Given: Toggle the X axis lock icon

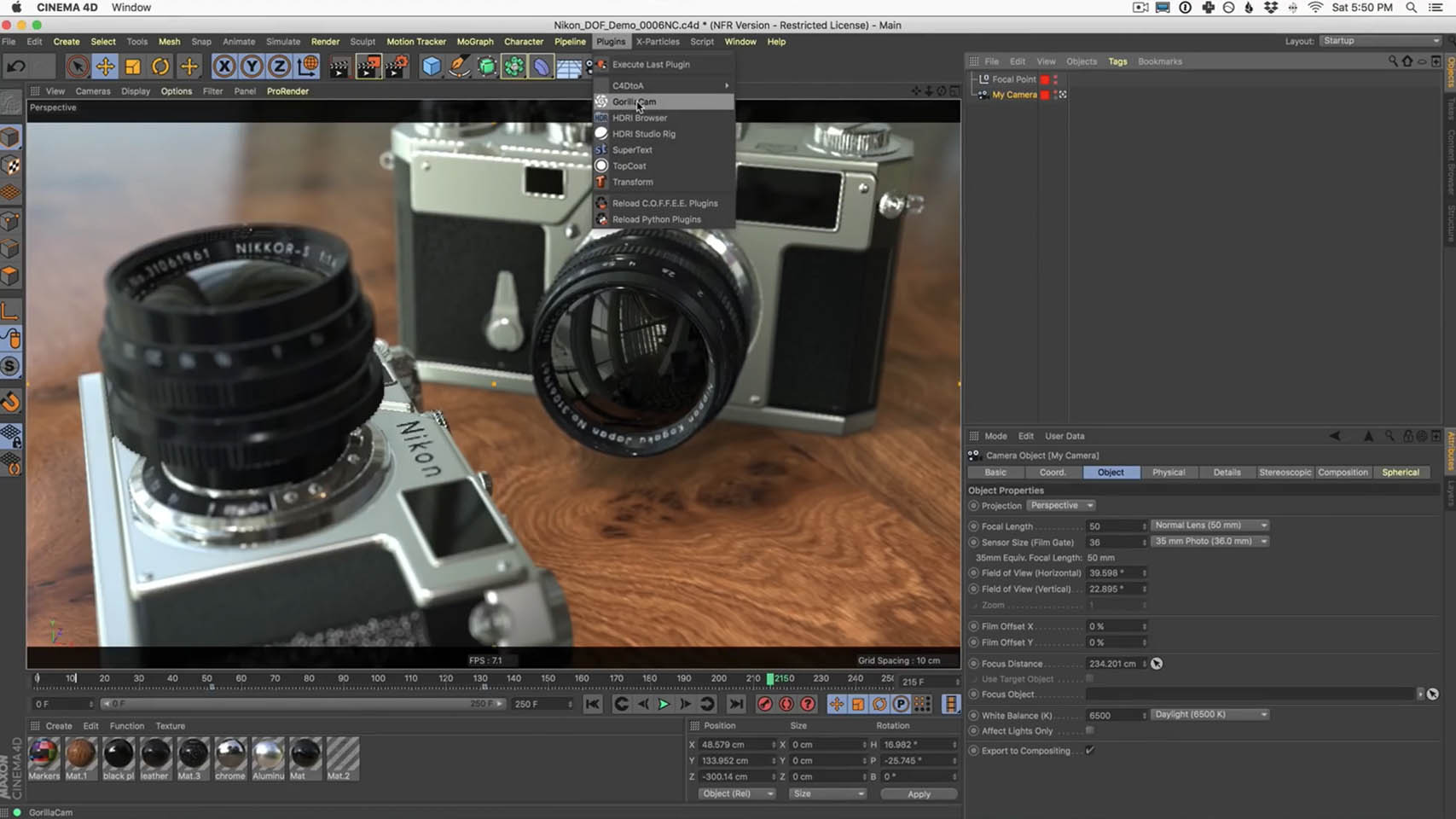Looking at the screenshot, I should 223,67.
